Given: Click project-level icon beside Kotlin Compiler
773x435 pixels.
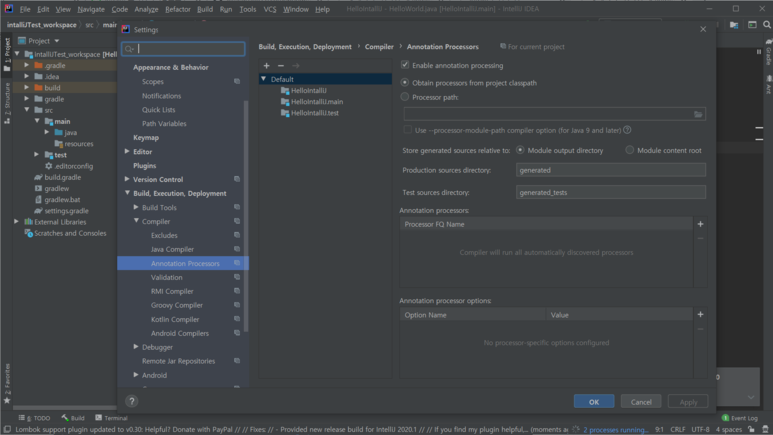Looking at the screenshot, I should pyautogui.click(x=237, y=319).
